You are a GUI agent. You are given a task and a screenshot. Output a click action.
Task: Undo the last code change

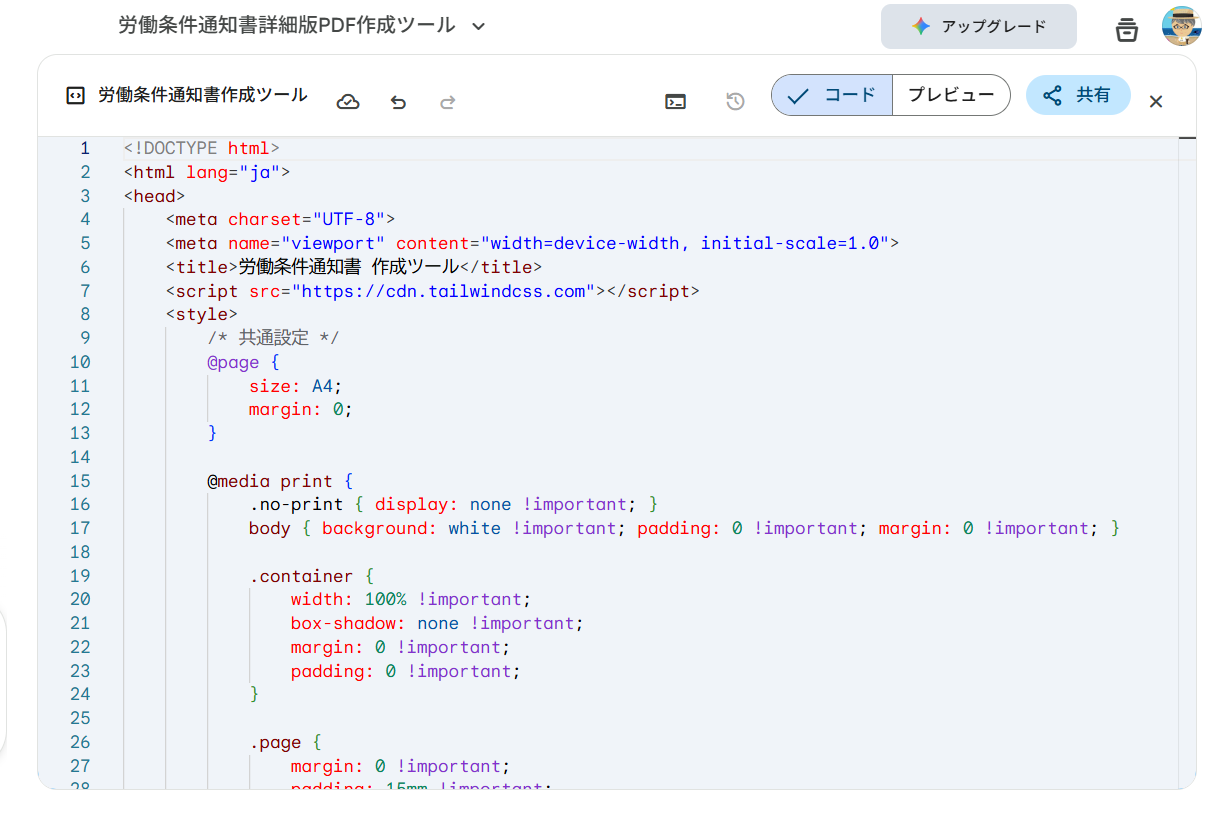tap(398, 101)
